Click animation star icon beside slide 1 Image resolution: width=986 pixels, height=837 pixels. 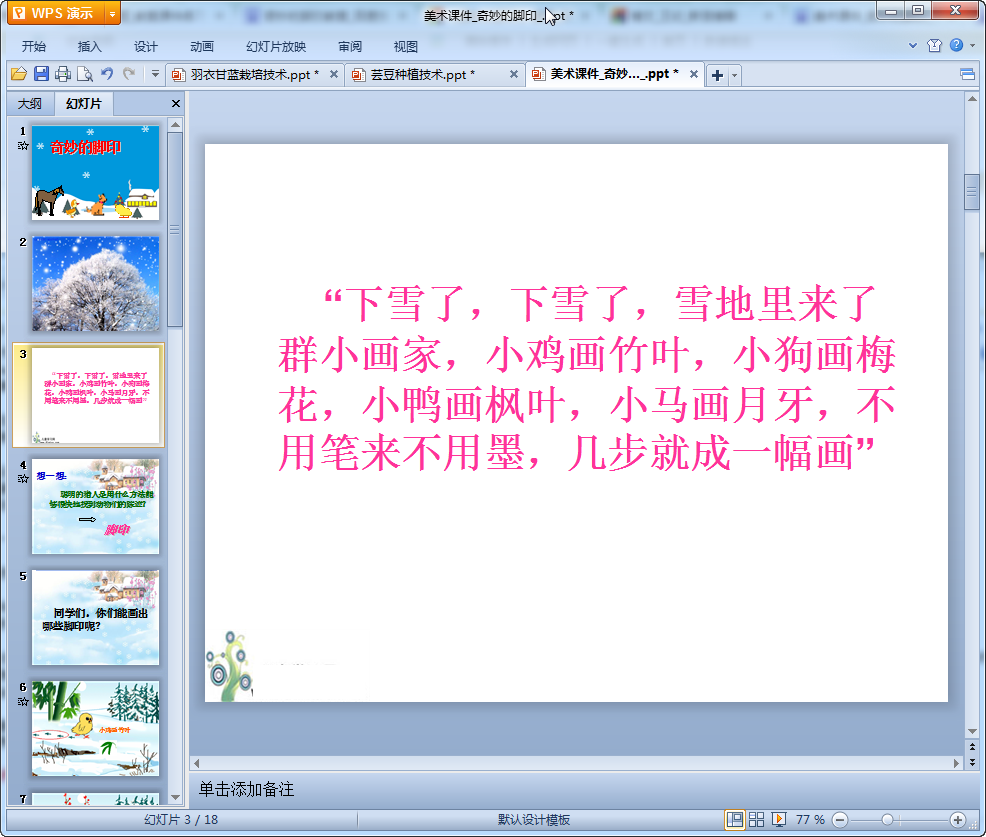click(23, 146)
